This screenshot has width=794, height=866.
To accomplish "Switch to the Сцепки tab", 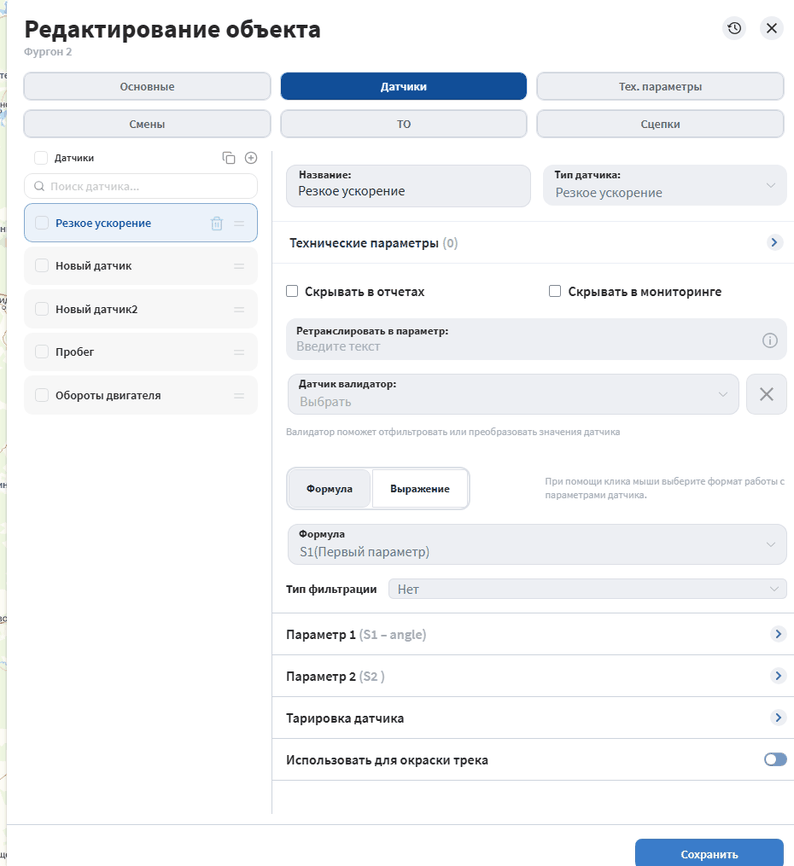I will click(x=660, y=124).
